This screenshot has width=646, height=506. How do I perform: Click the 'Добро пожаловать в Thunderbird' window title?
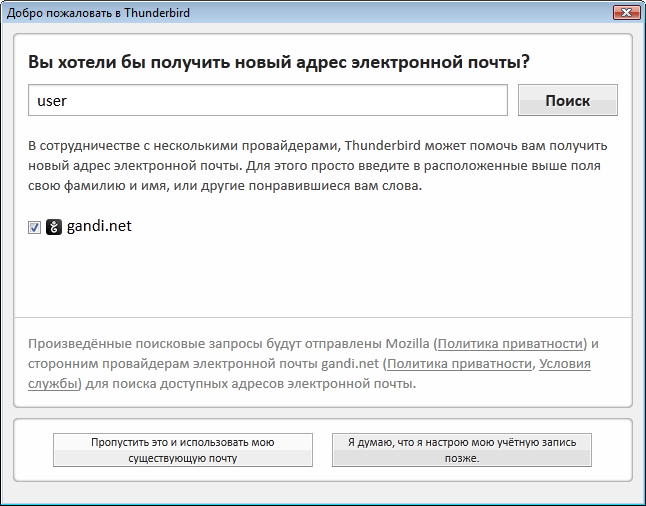click(x=98, y=13)
